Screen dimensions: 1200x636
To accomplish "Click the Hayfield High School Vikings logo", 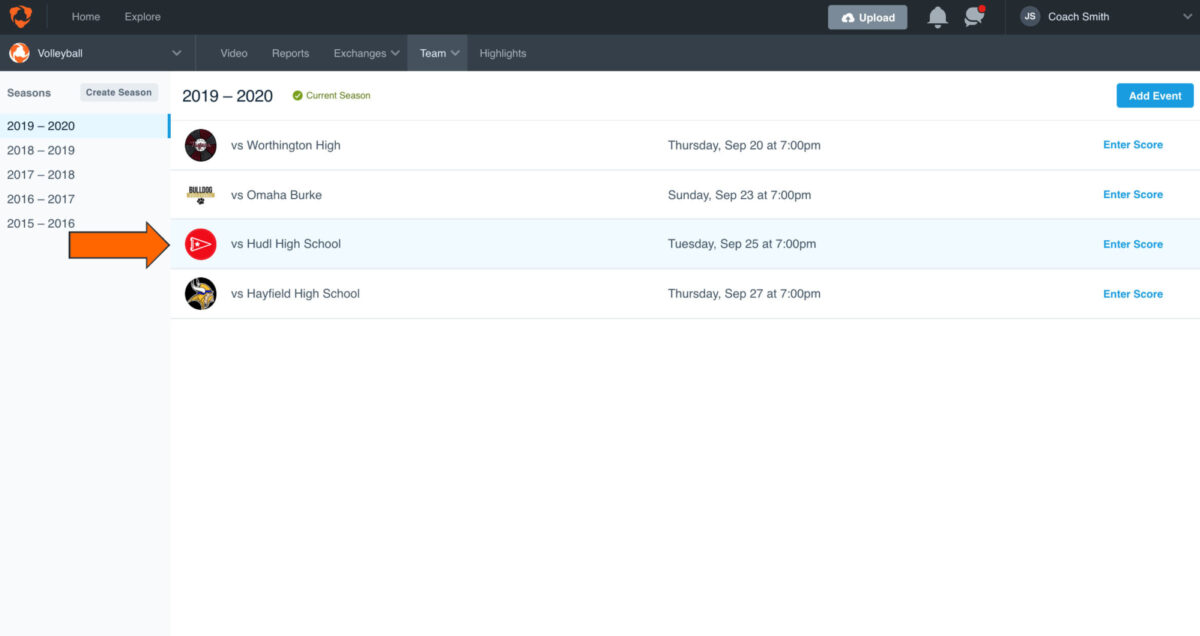I will pos(200,293).
